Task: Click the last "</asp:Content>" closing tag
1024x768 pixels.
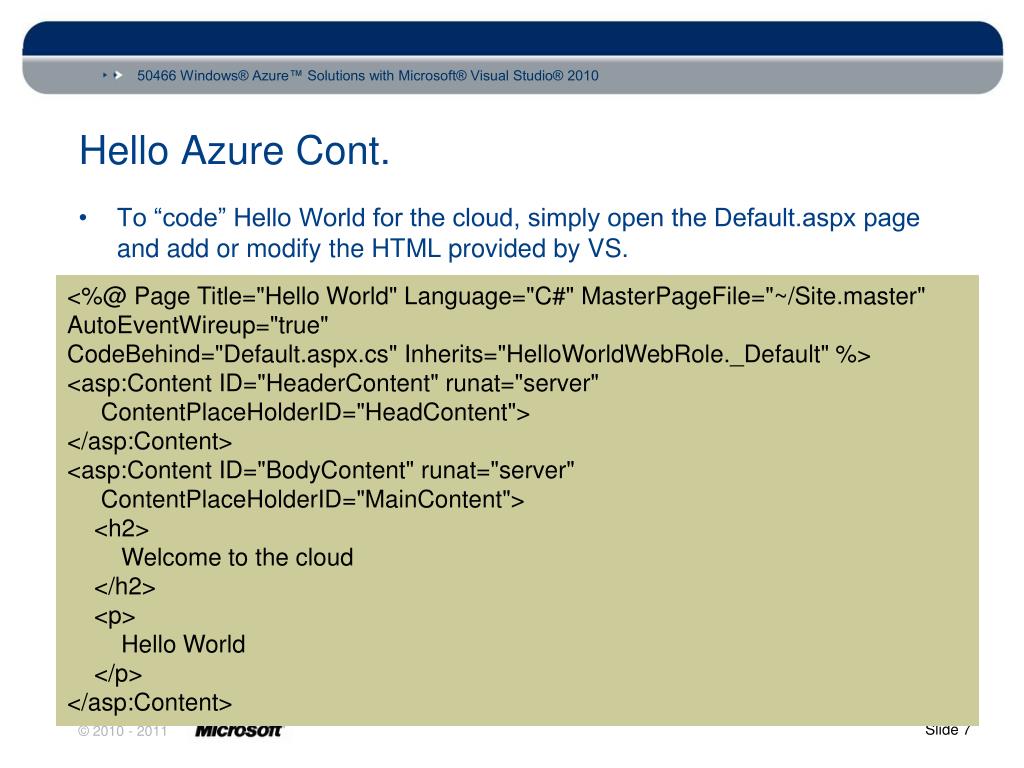Action: [150, 703]
